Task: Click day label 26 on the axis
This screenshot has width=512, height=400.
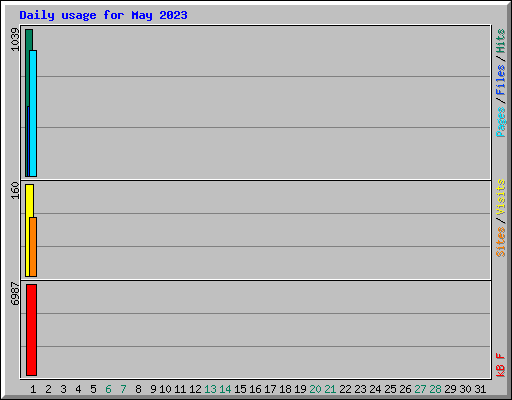Action: click(x=405, y=389)
